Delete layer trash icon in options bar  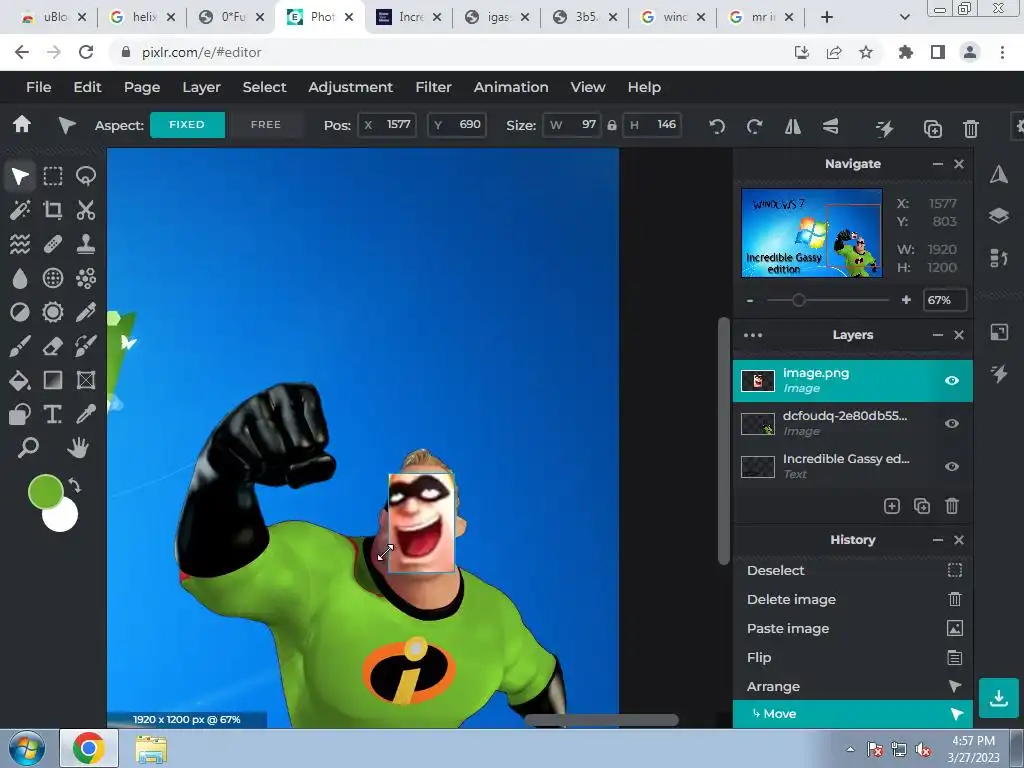971,128
